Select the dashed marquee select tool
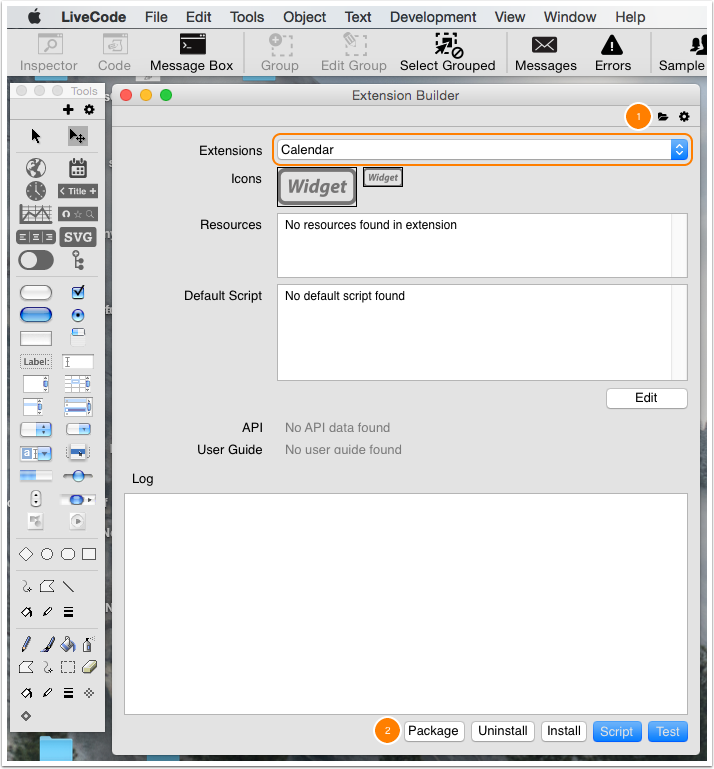This screenshot has height=769, width=714. point(68,667)
